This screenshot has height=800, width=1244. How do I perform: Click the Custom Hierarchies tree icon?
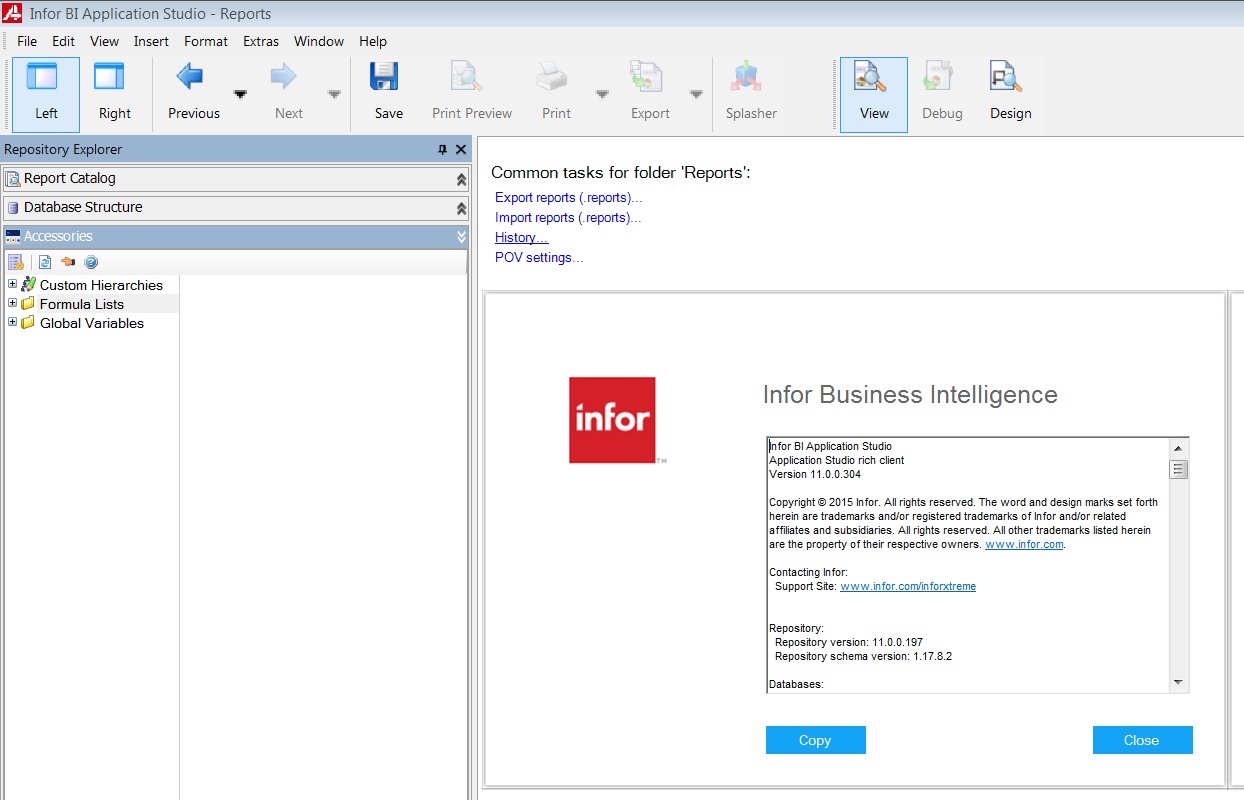coord(28,285)
